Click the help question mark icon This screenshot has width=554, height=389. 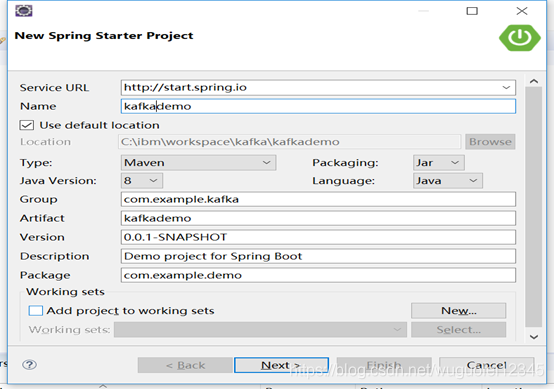click(29, 364)
